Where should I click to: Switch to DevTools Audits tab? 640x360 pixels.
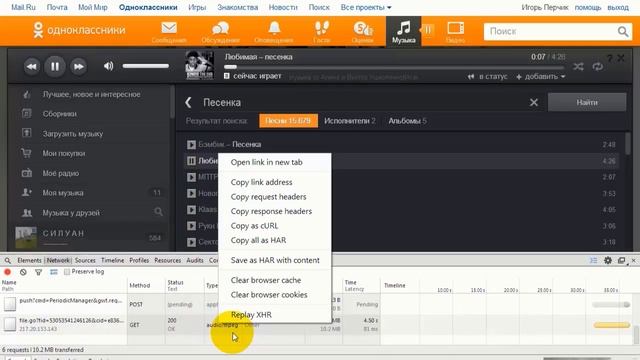coord(195,260)
